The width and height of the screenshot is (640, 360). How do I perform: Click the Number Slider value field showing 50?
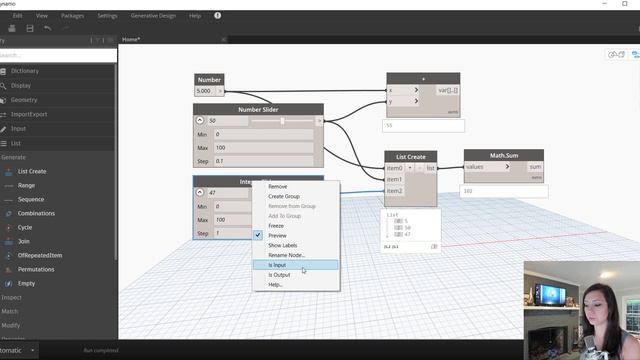228,121
